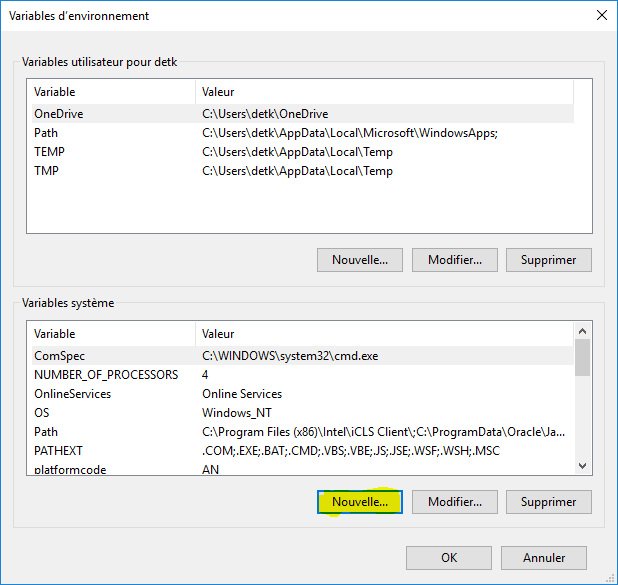Click Nouvelle button under user variables
618x585 pixels.
360,260
